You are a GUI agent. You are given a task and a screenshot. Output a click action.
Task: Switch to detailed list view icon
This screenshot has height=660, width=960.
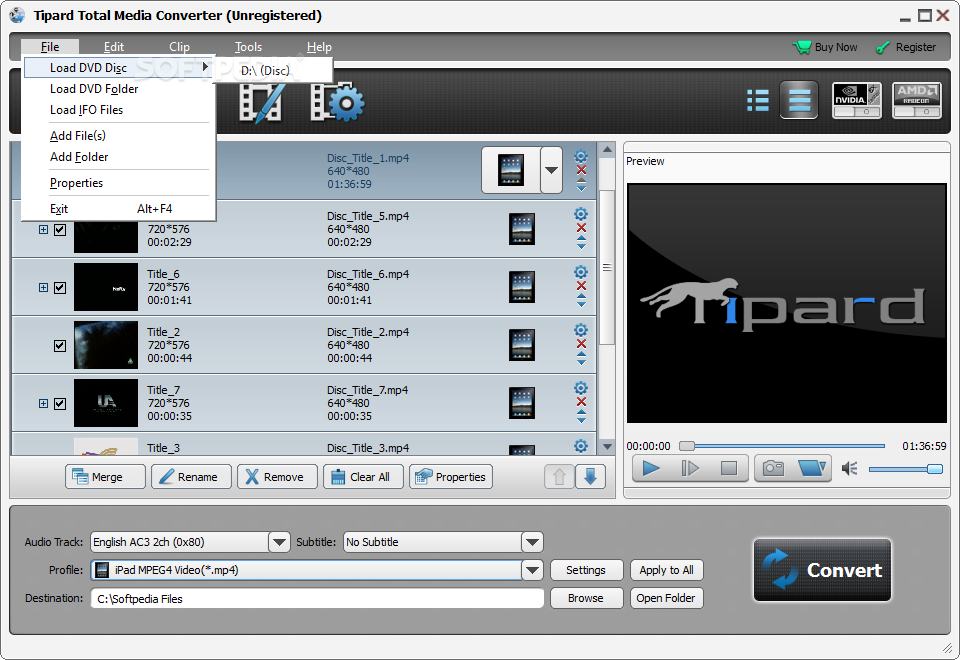coord(799,100)
